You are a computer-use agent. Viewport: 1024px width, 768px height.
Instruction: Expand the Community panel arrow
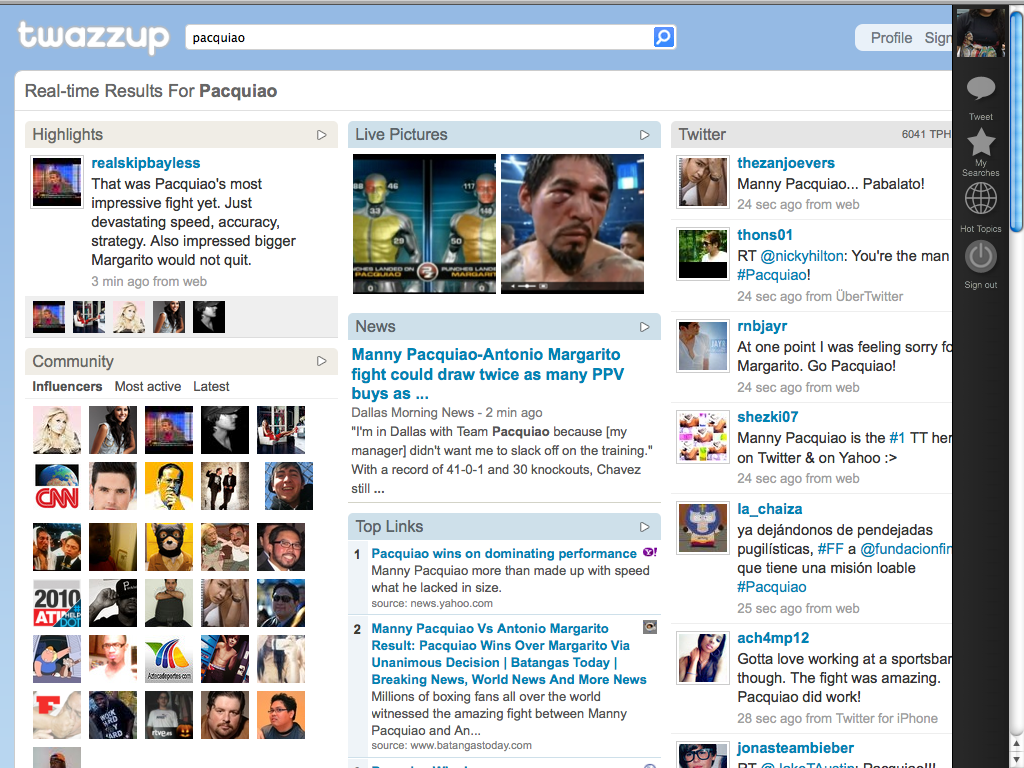coord(321,361)
